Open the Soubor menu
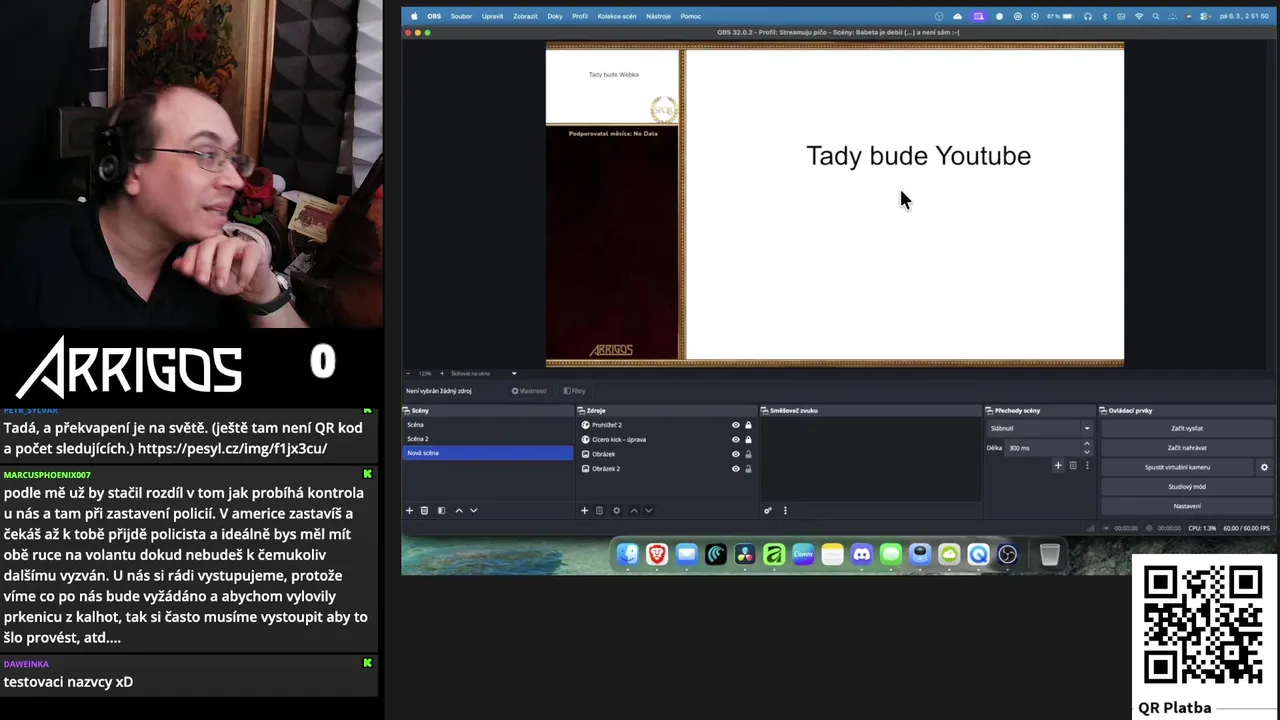This screenshot has height=720, width=1280. pos(461,16)
